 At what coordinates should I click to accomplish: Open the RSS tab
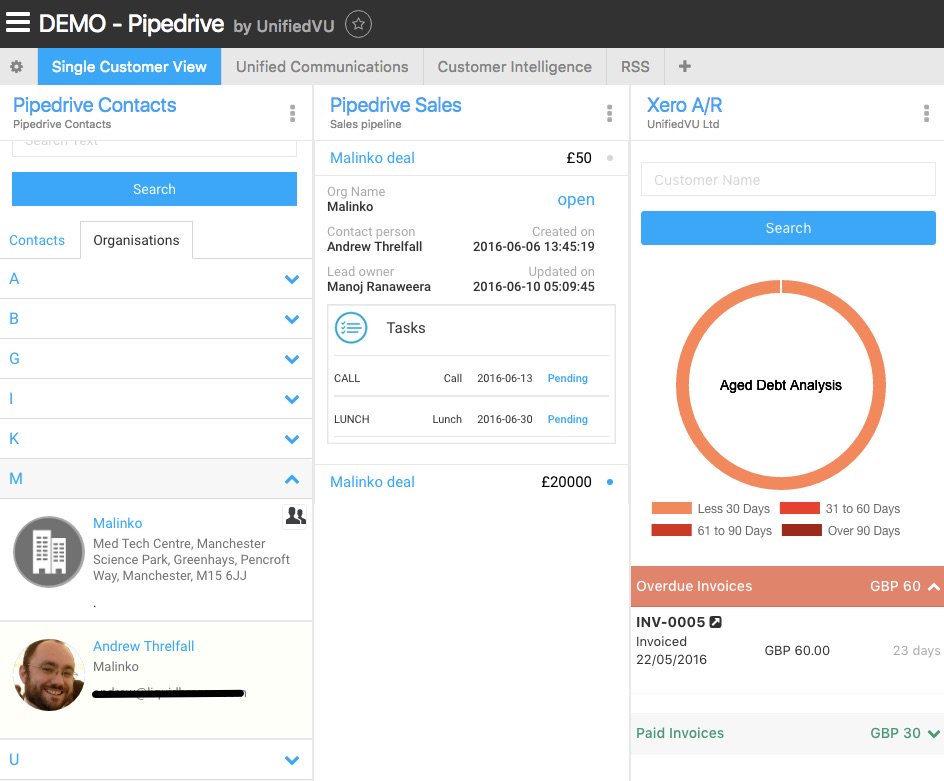tap(635, 66)
